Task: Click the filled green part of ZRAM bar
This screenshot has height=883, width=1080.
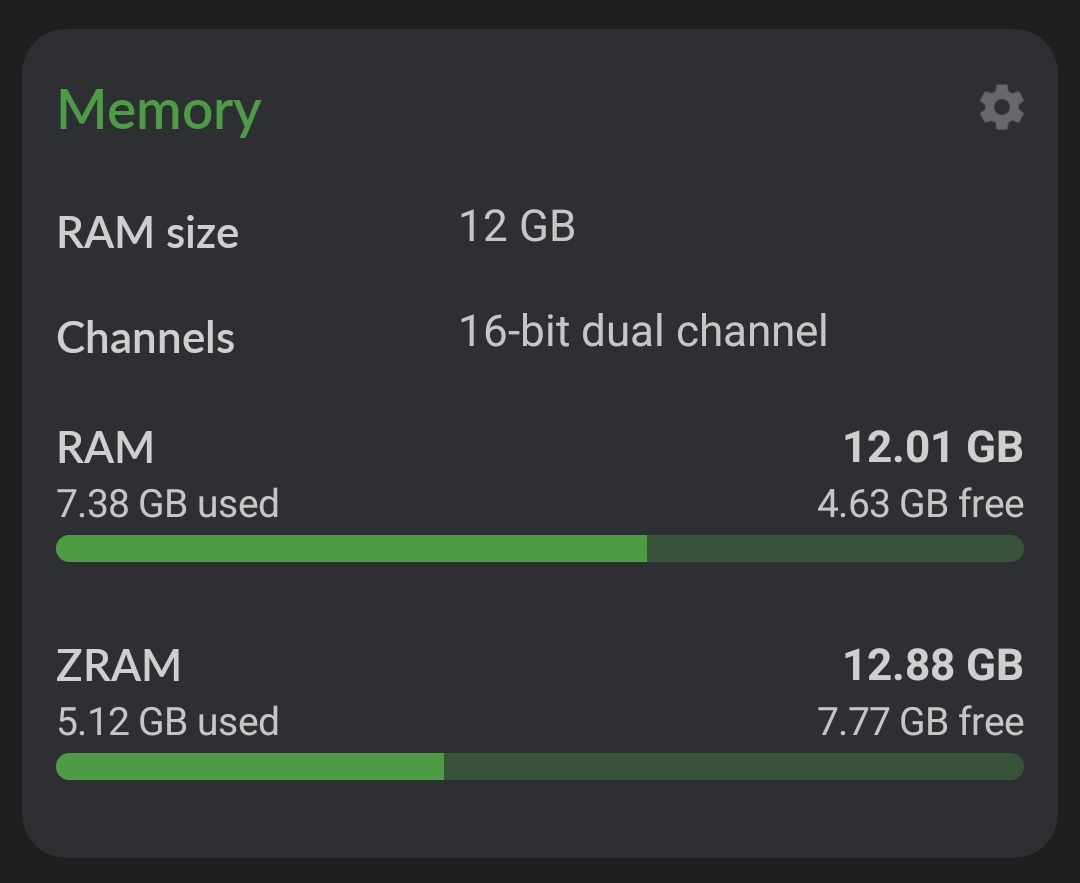Action: pyautogui.click(x=250, y=767)
